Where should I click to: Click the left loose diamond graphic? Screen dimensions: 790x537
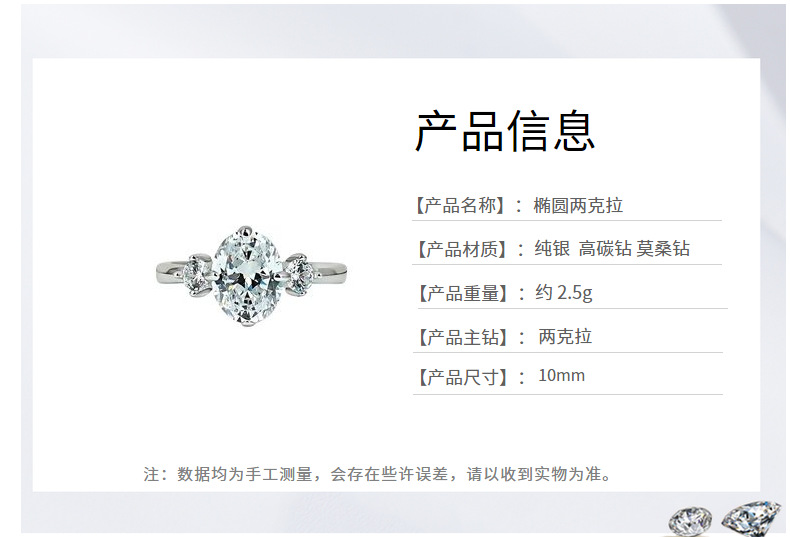click(691, 519)
